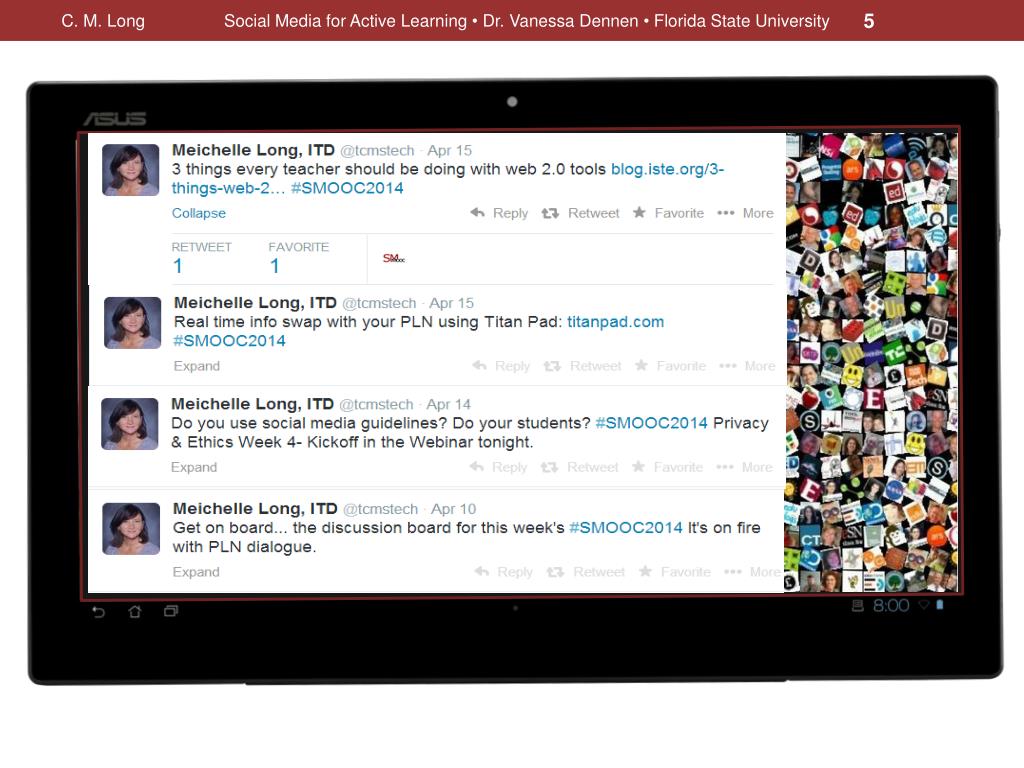Click the three-dots icon on web 2.0 tweet
1024x768 pixels.
pos(726,213)
